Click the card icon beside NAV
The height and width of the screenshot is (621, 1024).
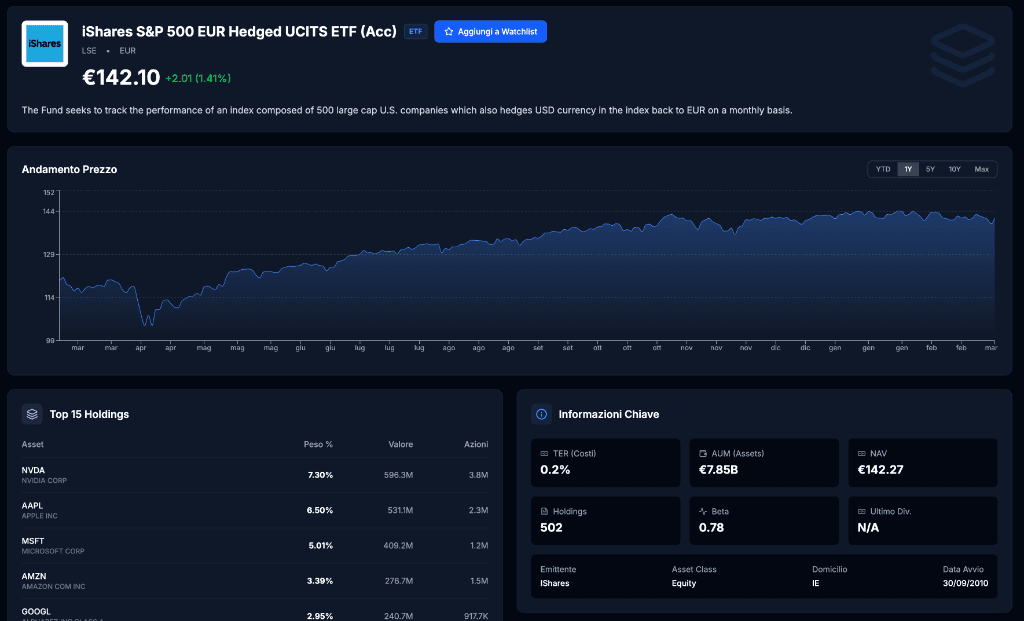click(x=860, y=454)
